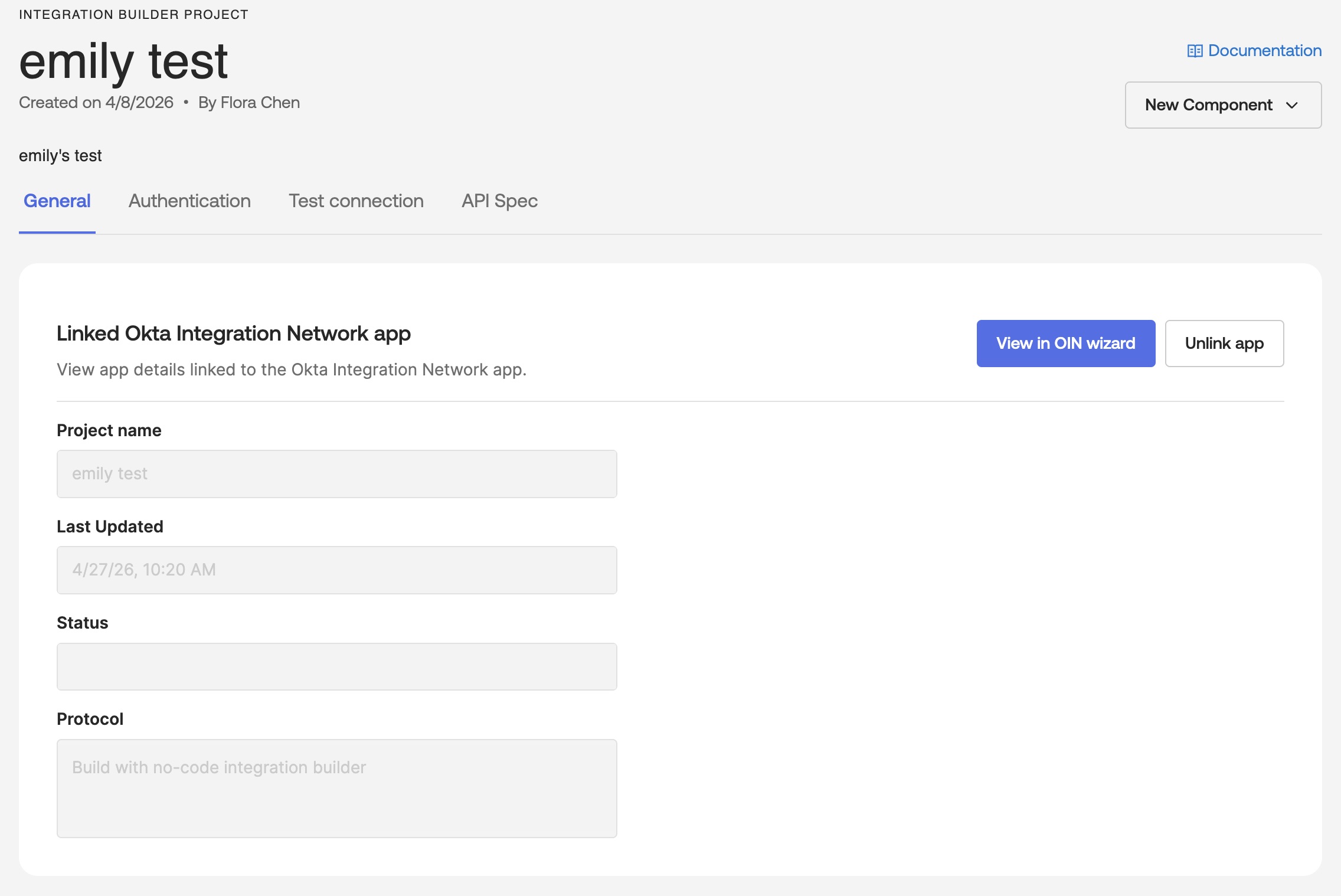Open the Documentation link

[1254, 51]
